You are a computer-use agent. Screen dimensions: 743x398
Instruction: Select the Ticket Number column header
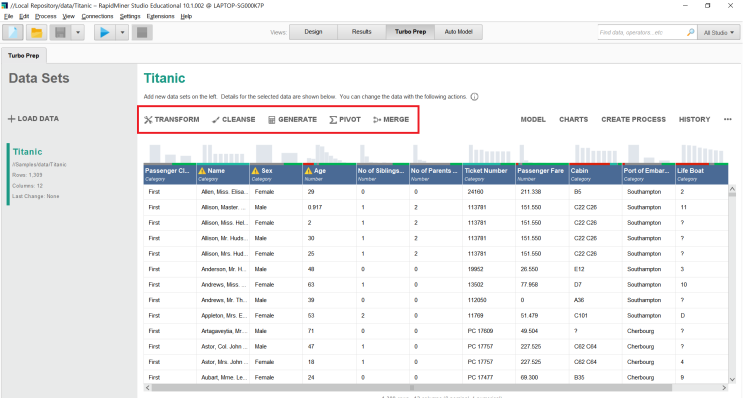489,174
